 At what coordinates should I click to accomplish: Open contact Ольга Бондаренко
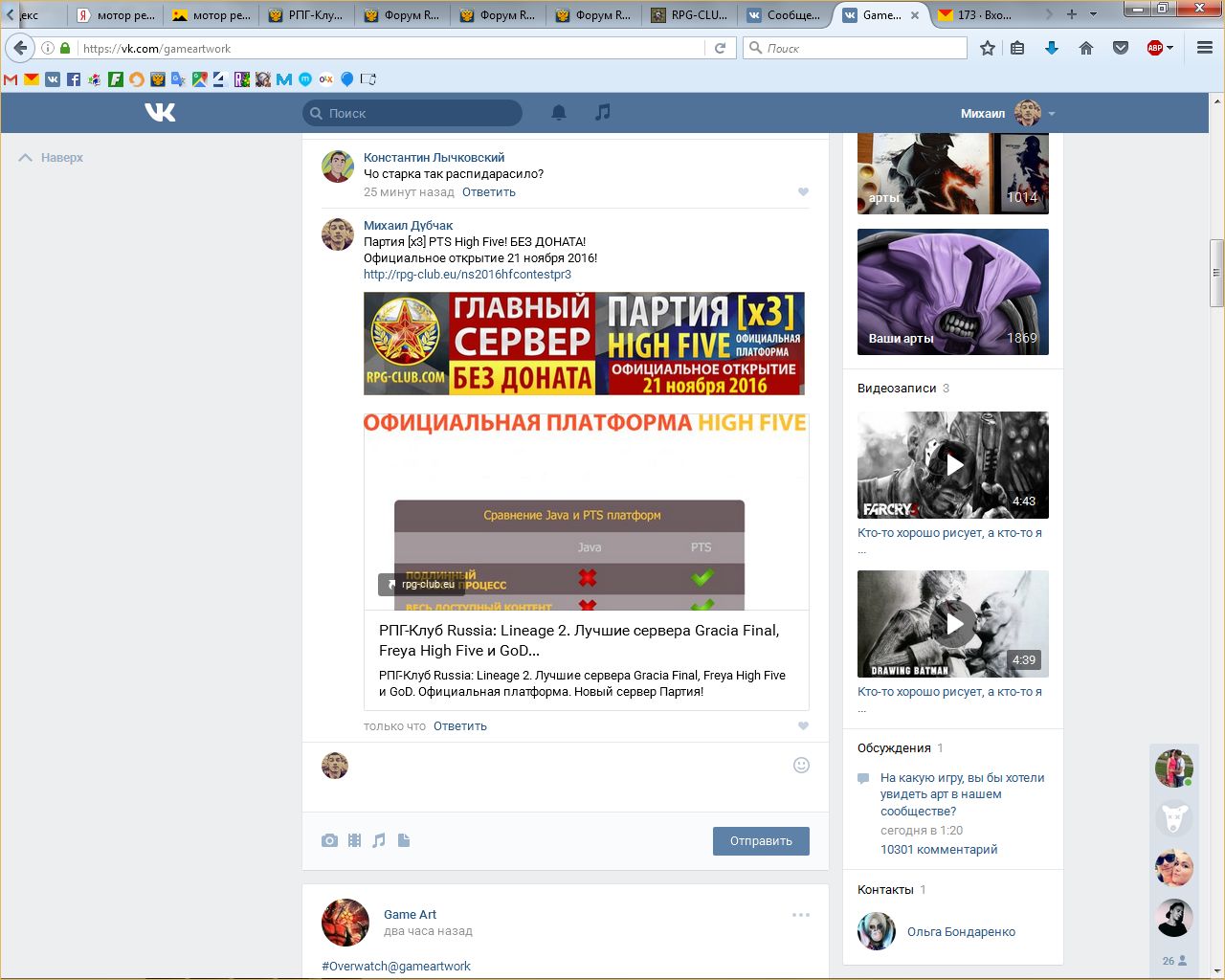(961, 932)
